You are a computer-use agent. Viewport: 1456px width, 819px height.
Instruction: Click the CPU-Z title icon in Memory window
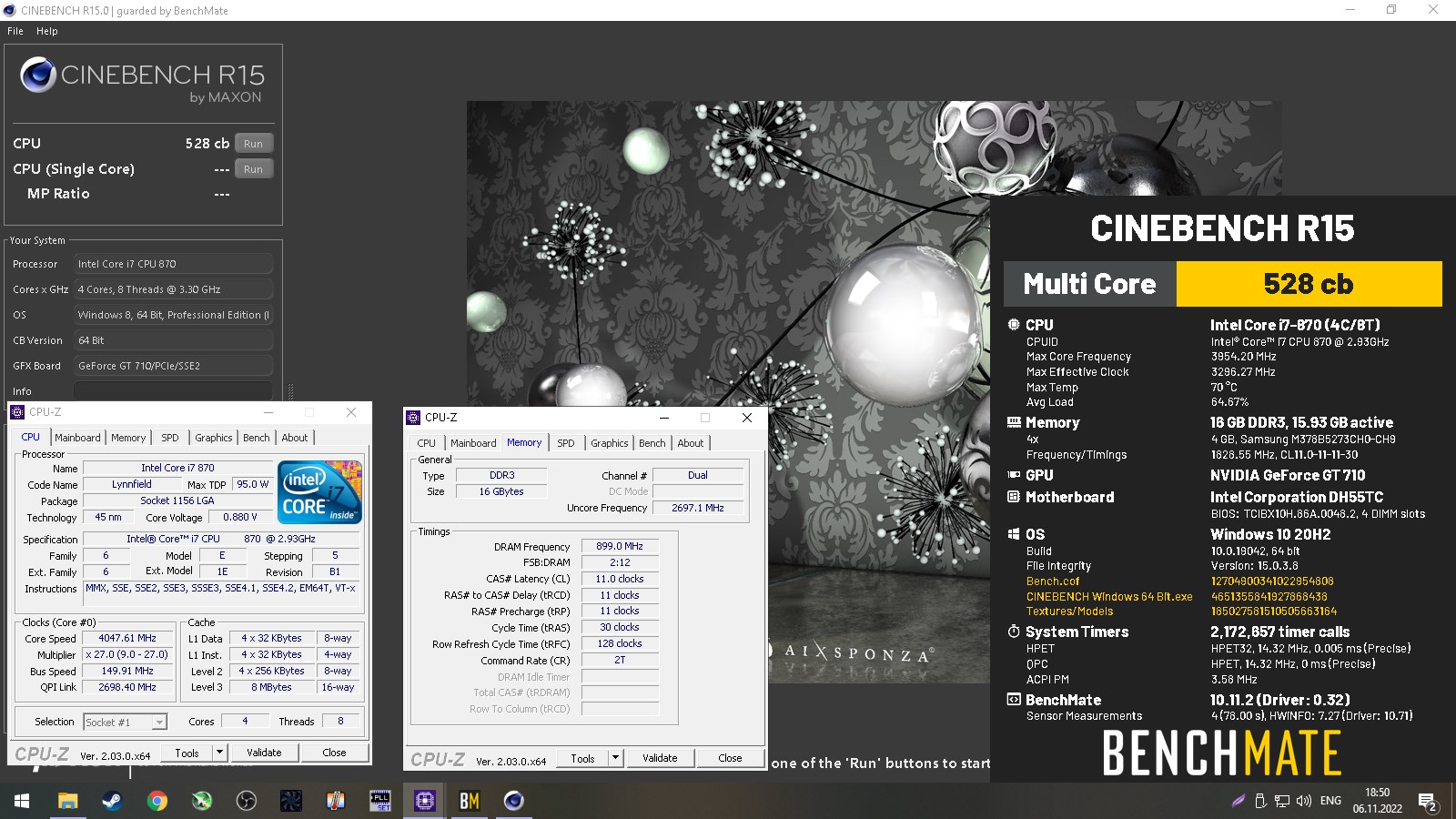(x=413, y=418)
